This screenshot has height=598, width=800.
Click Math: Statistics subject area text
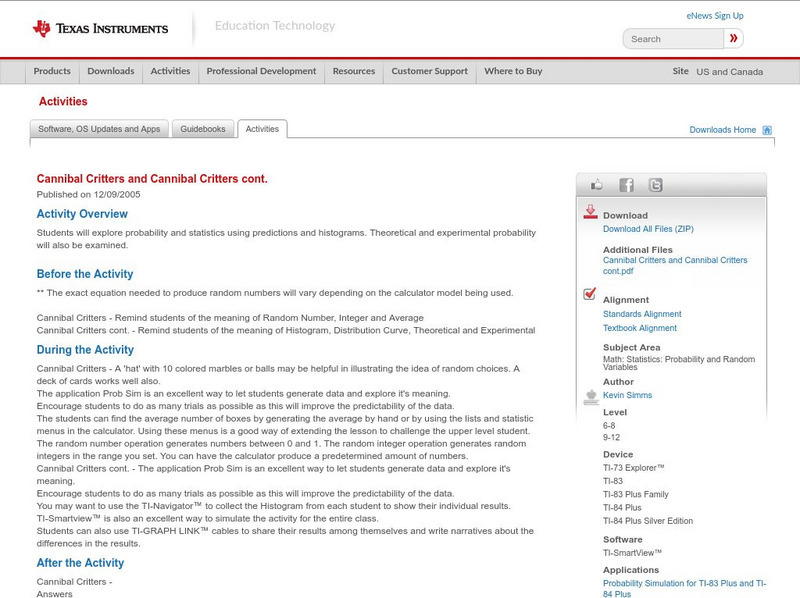pyautogui.click(x=679, y=363)
